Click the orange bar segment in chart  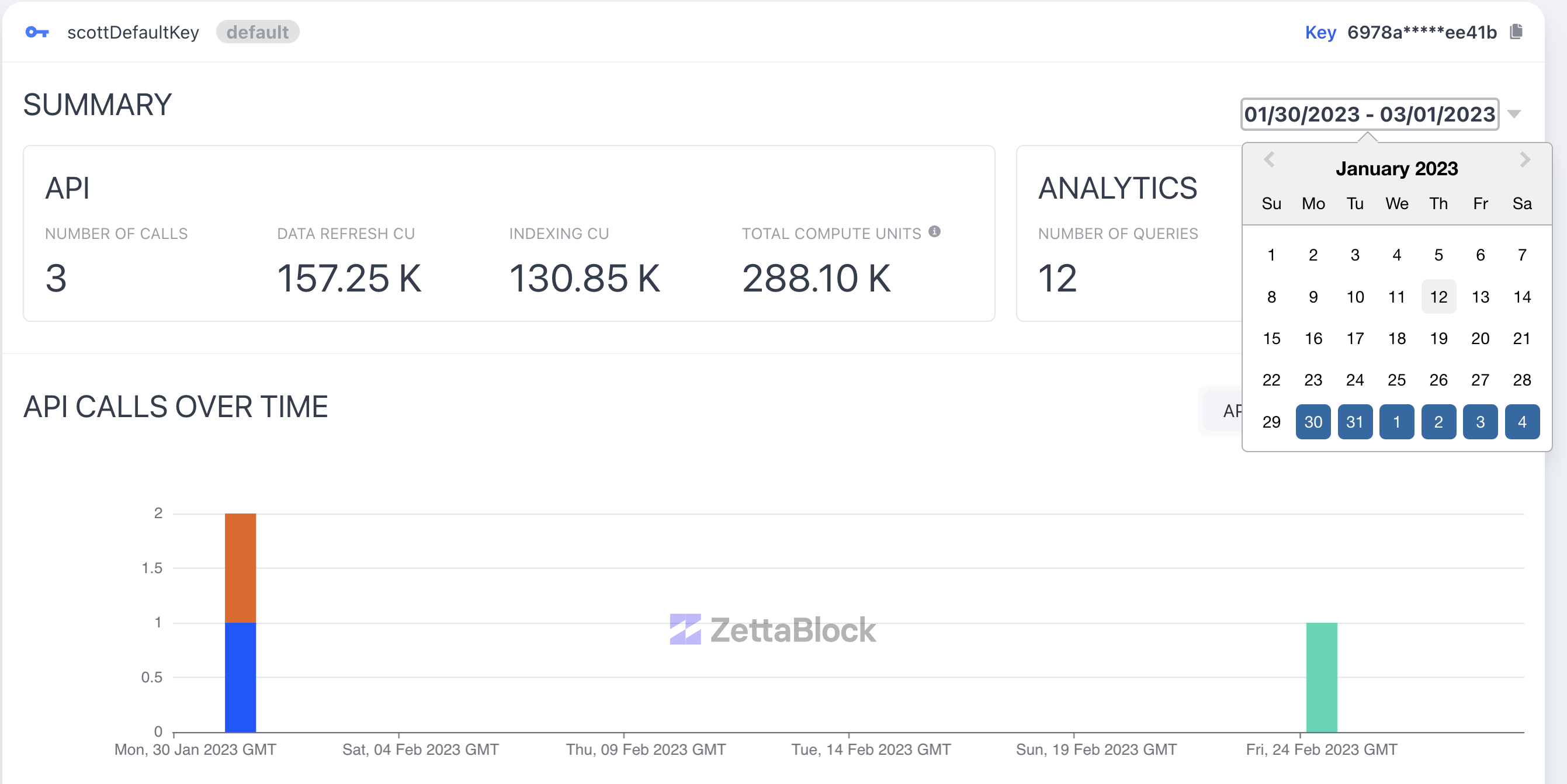pyautogui.click(x=240, y=567)
